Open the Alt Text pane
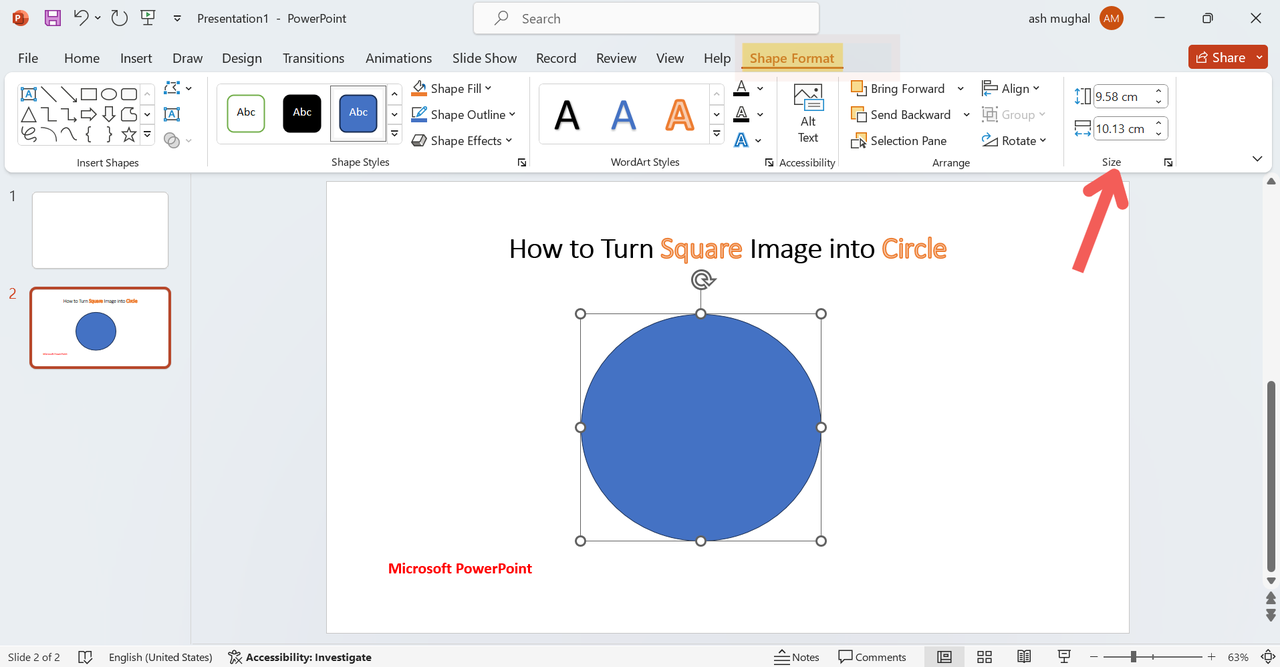The height and width of the screenshot is (667, 1280). tap(808, 113)
